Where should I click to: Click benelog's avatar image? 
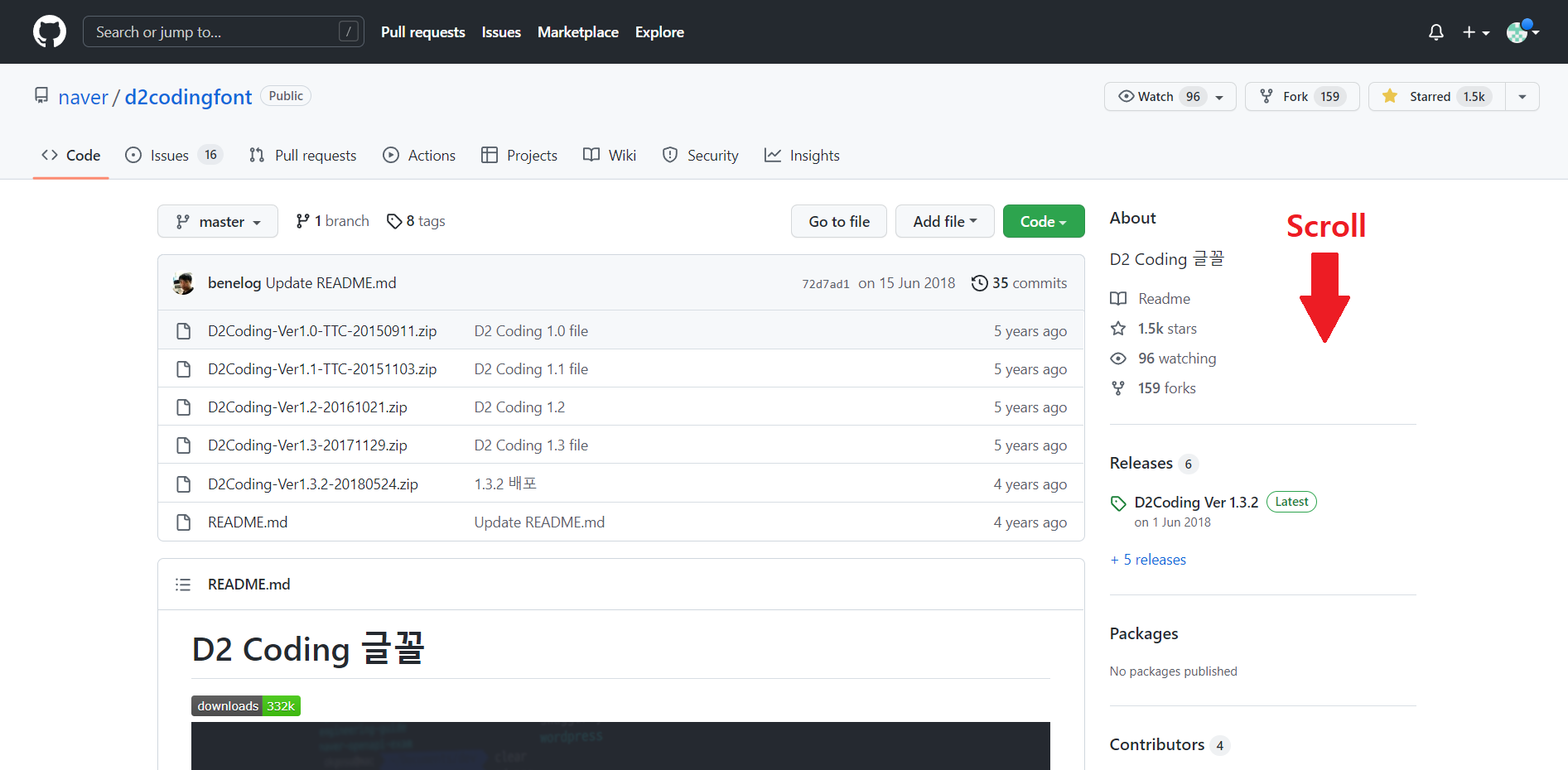coord(183,283)
